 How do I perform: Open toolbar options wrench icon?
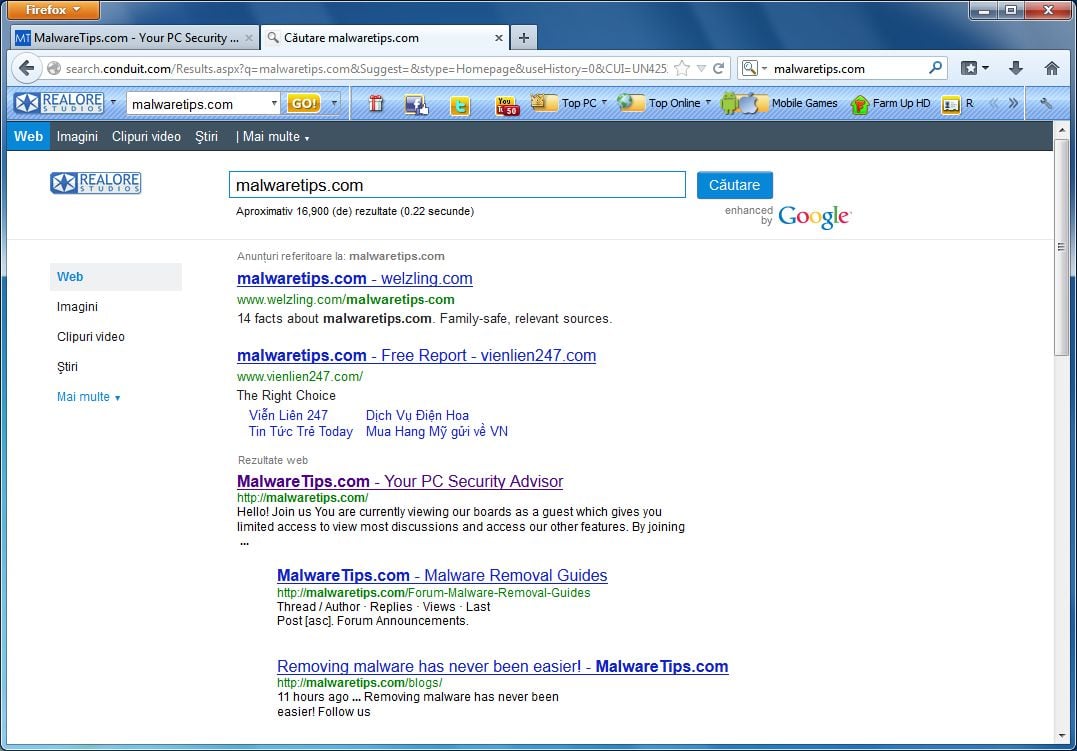tap(1045, 103)
